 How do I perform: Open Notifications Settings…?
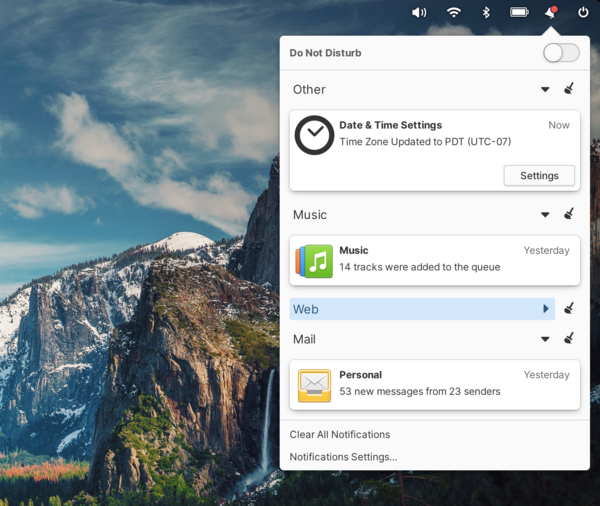343,457
